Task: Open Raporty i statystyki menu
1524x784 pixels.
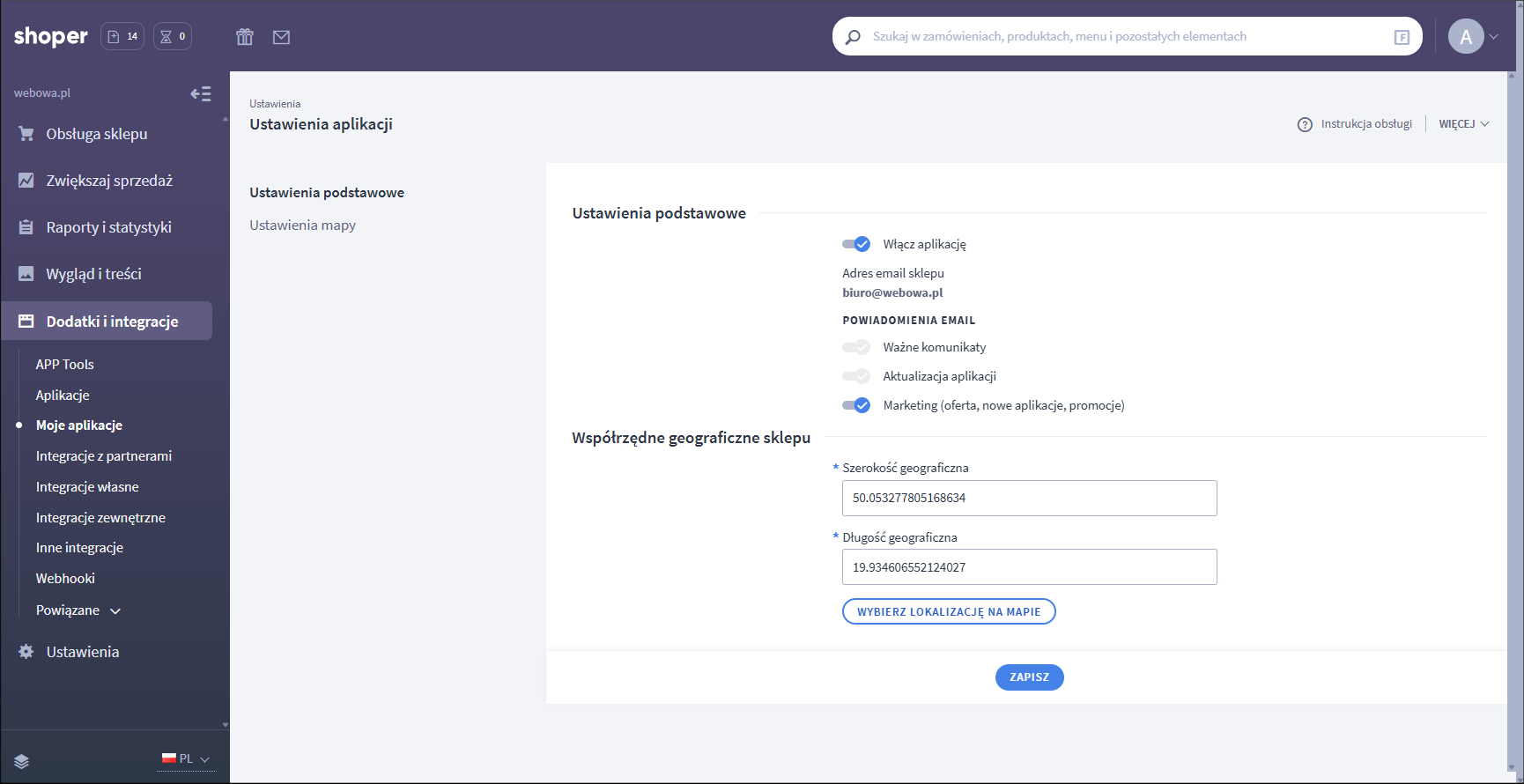Action: click(x=108, y=227)
